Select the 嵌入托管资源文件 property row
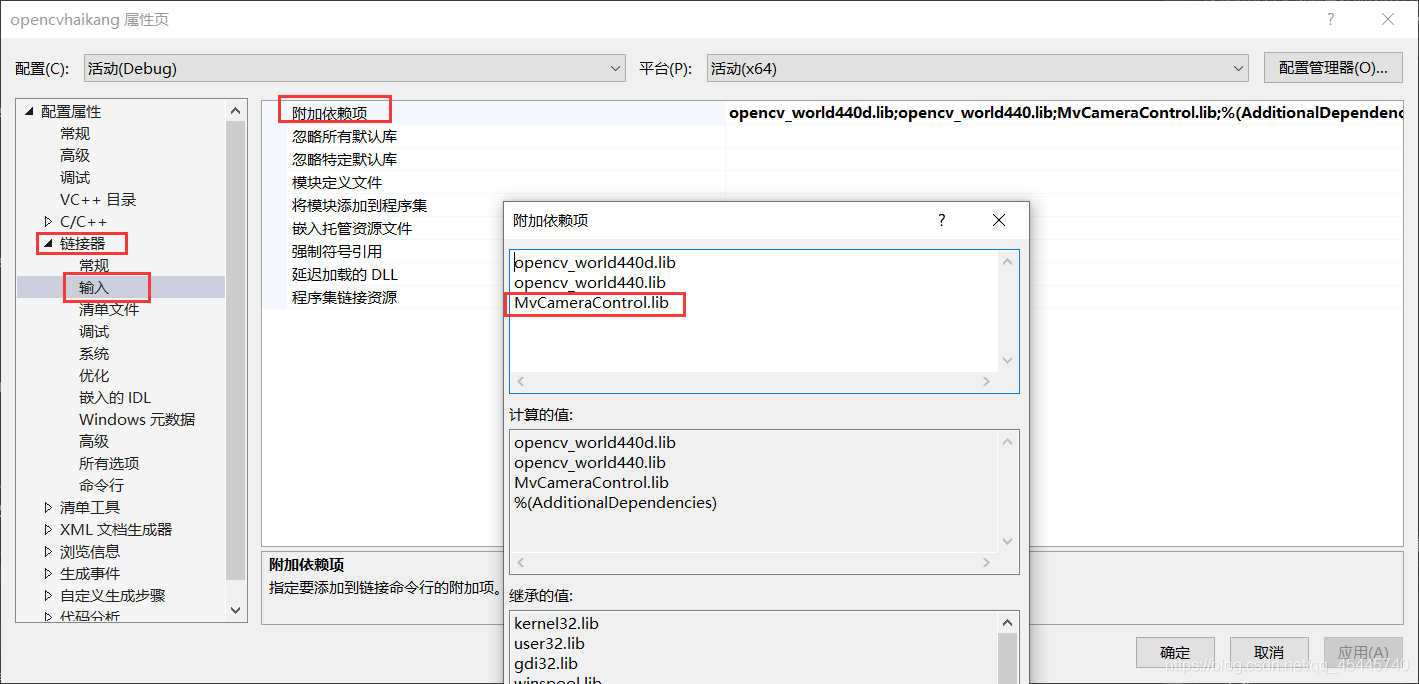 pos(383,228)
